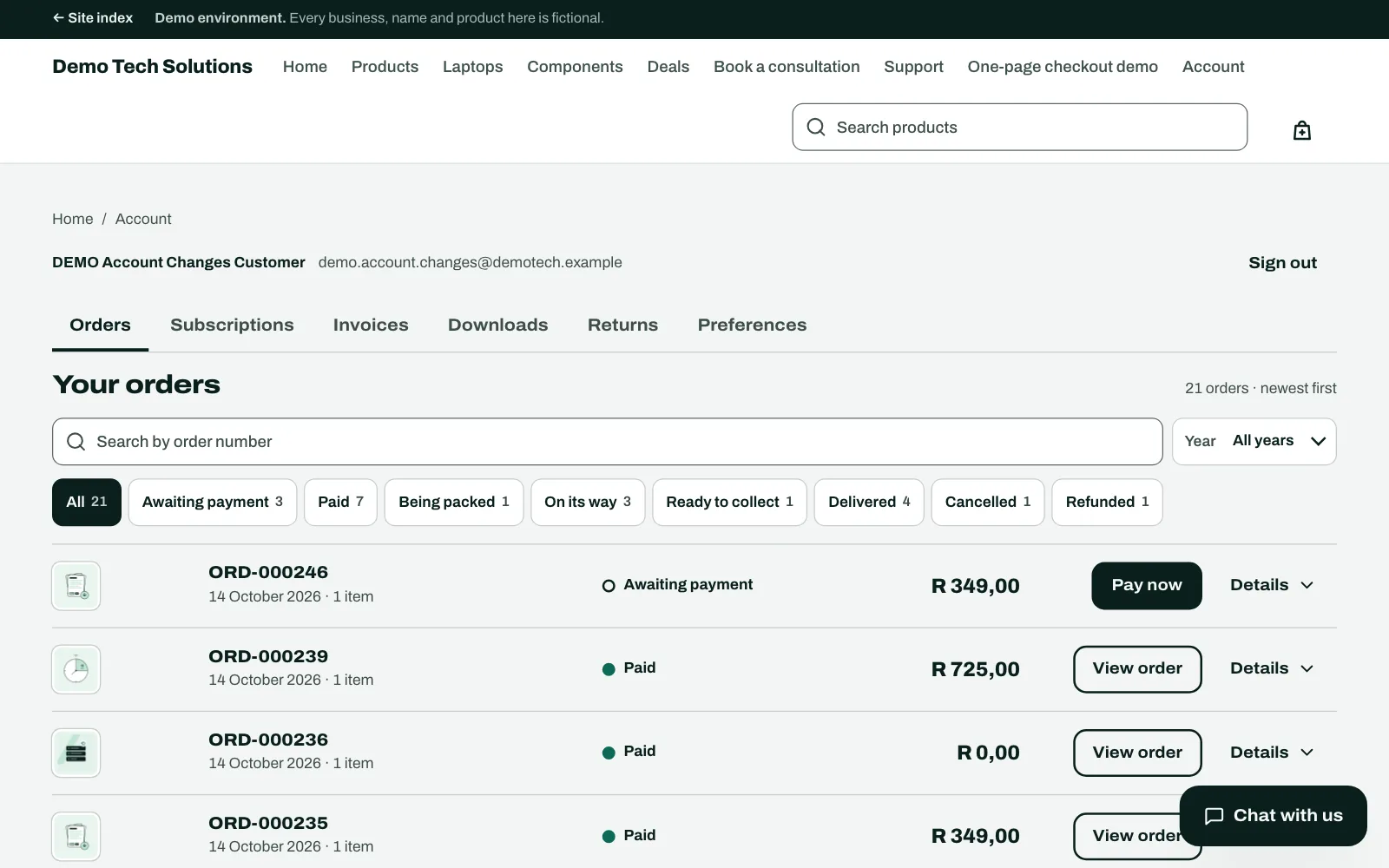This screenshot has width=1389, height=868.
Task: Expand Details for order ORD-000236
Action: pyautogui.click(x=1272, y=753)
